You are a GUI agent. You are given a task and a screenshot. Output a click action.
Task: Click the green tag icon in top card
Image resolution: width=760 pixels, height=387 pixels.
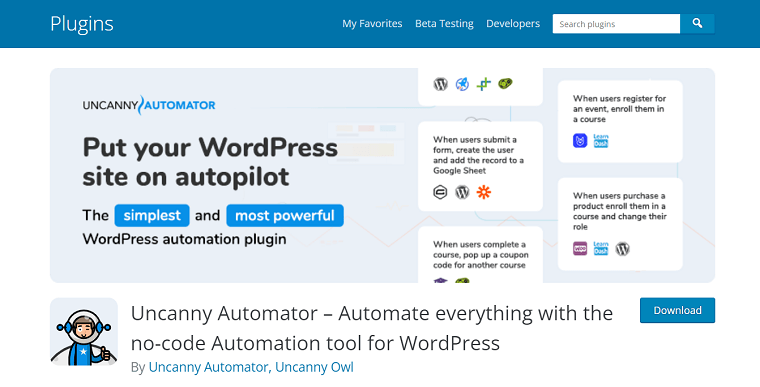tap(505, 83)
